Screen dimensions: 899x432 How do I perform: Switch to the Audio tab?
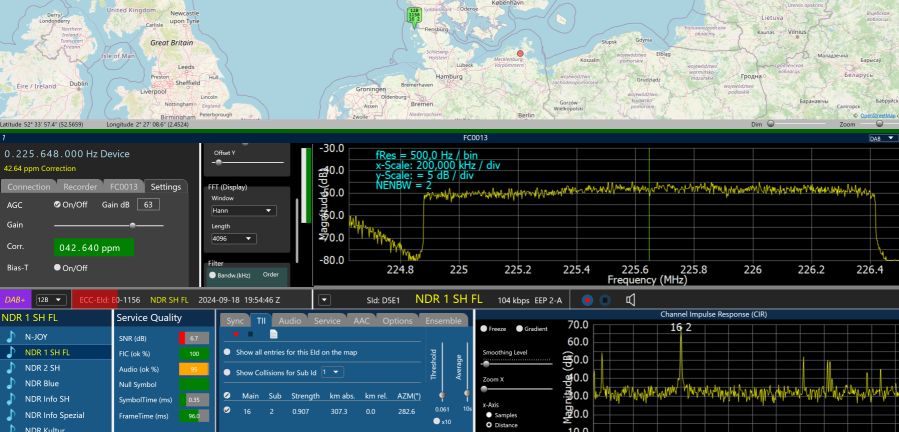tap(289, 320)
